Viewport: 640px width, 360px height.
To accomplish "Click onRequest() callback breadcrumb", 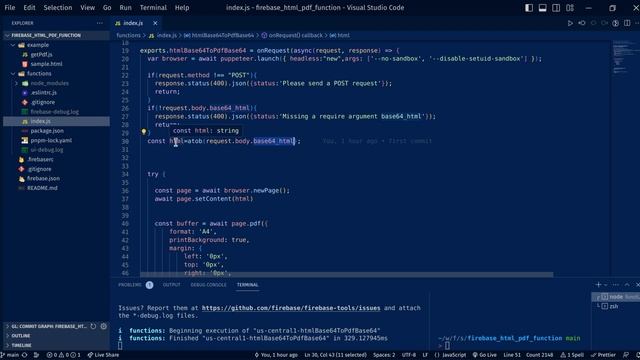I will pyautogui.click(x=292, y=36).
